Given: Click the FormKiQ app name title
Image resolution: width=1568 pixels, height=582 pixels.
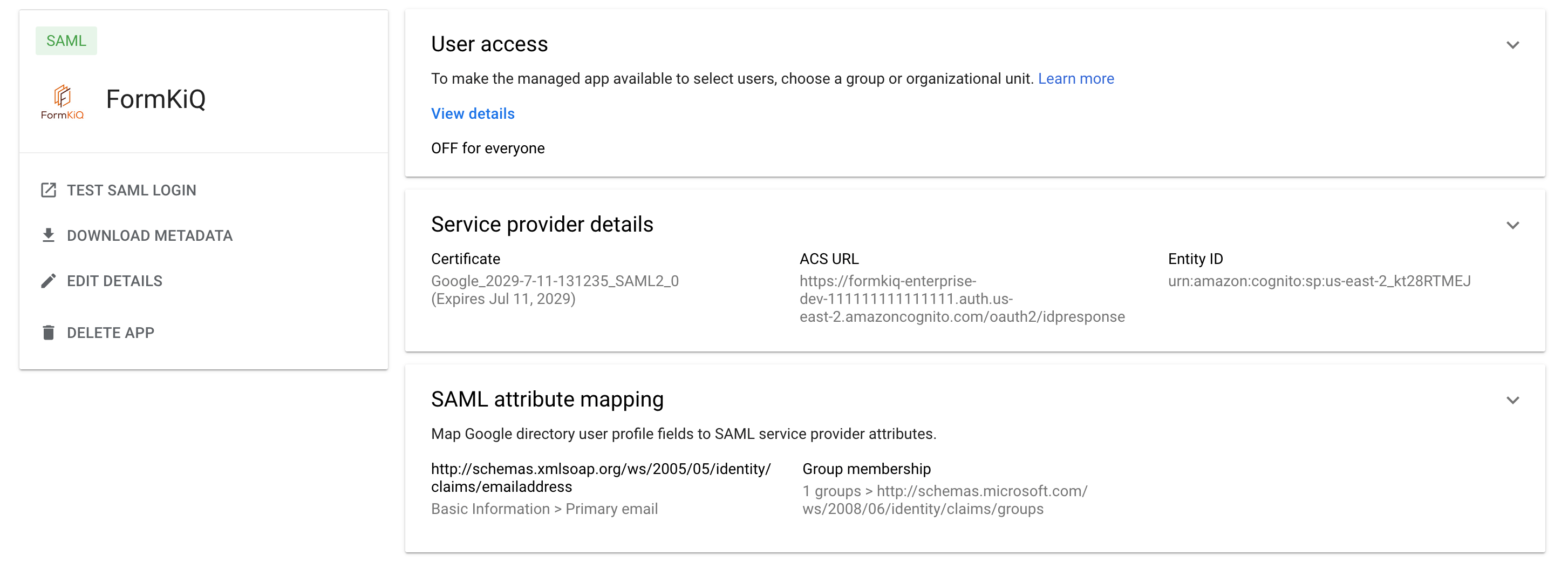Looking at the screenshot, I should [x=156, y=99].
